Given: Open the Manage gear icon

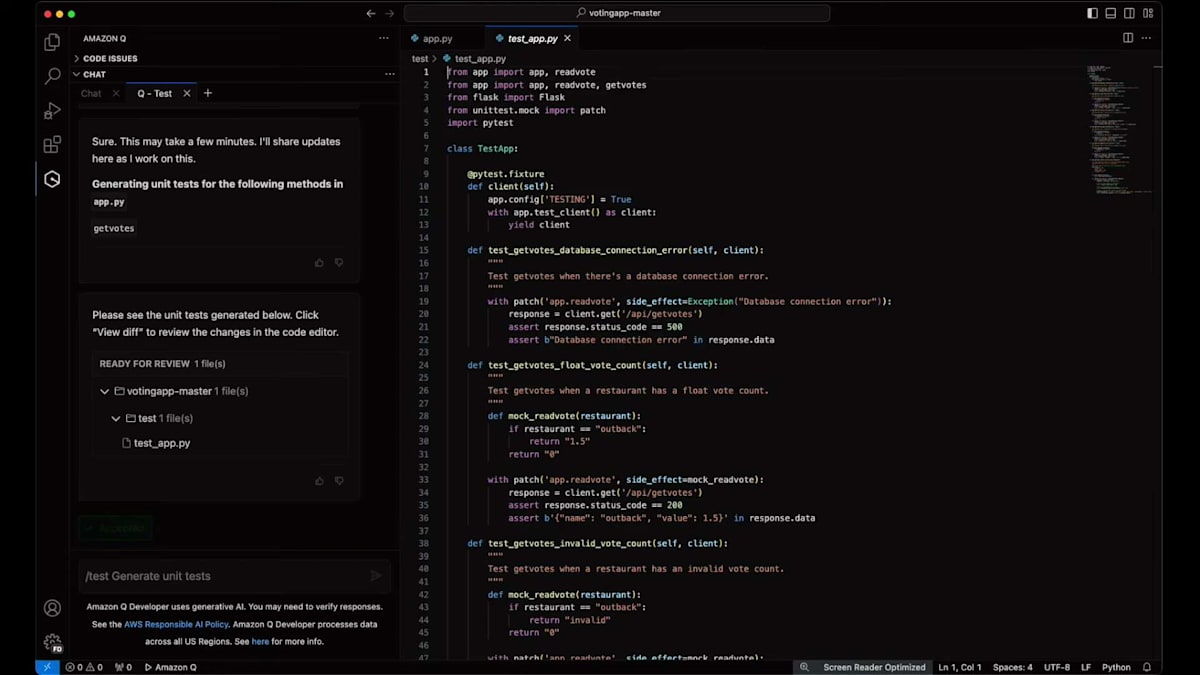Looking at the screenshot, I should pyautogui.click(x=52, y=642).
